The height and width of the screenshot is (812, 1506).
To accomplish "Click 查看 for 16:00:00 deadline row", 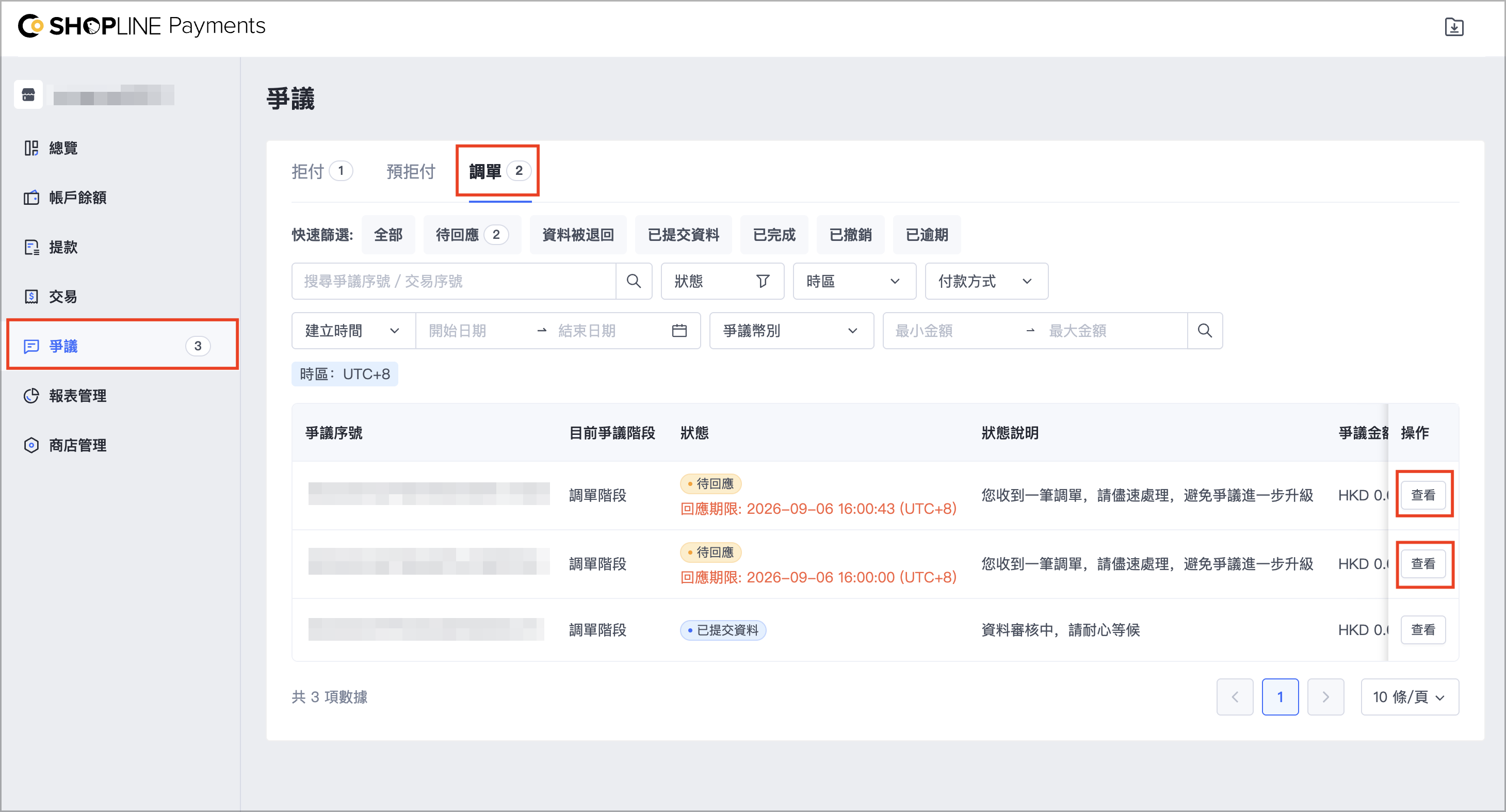I will pyautogui.click(x=1423, y=563).
